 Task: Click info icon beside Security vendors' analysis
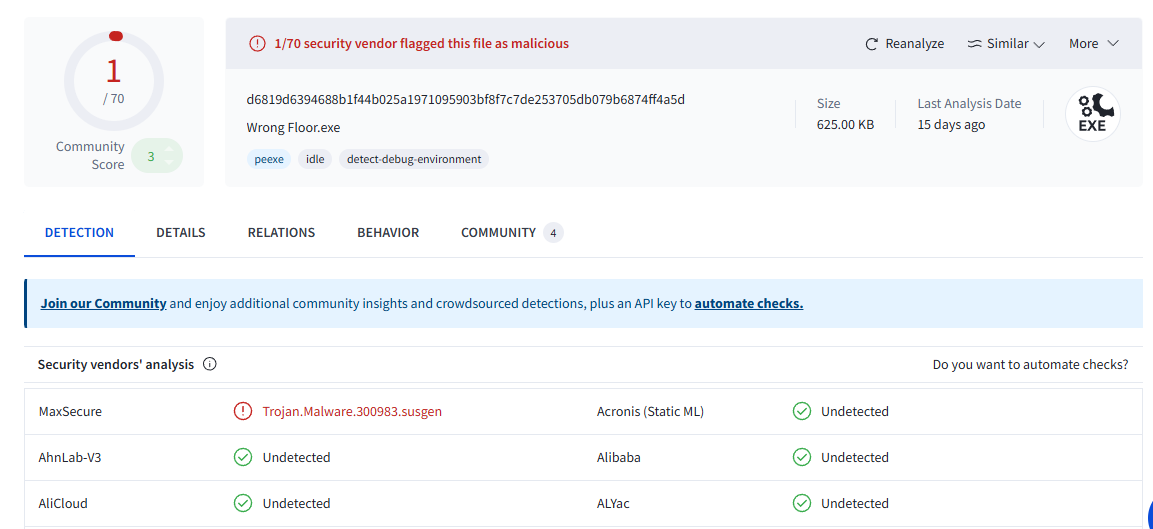point(210,364)
